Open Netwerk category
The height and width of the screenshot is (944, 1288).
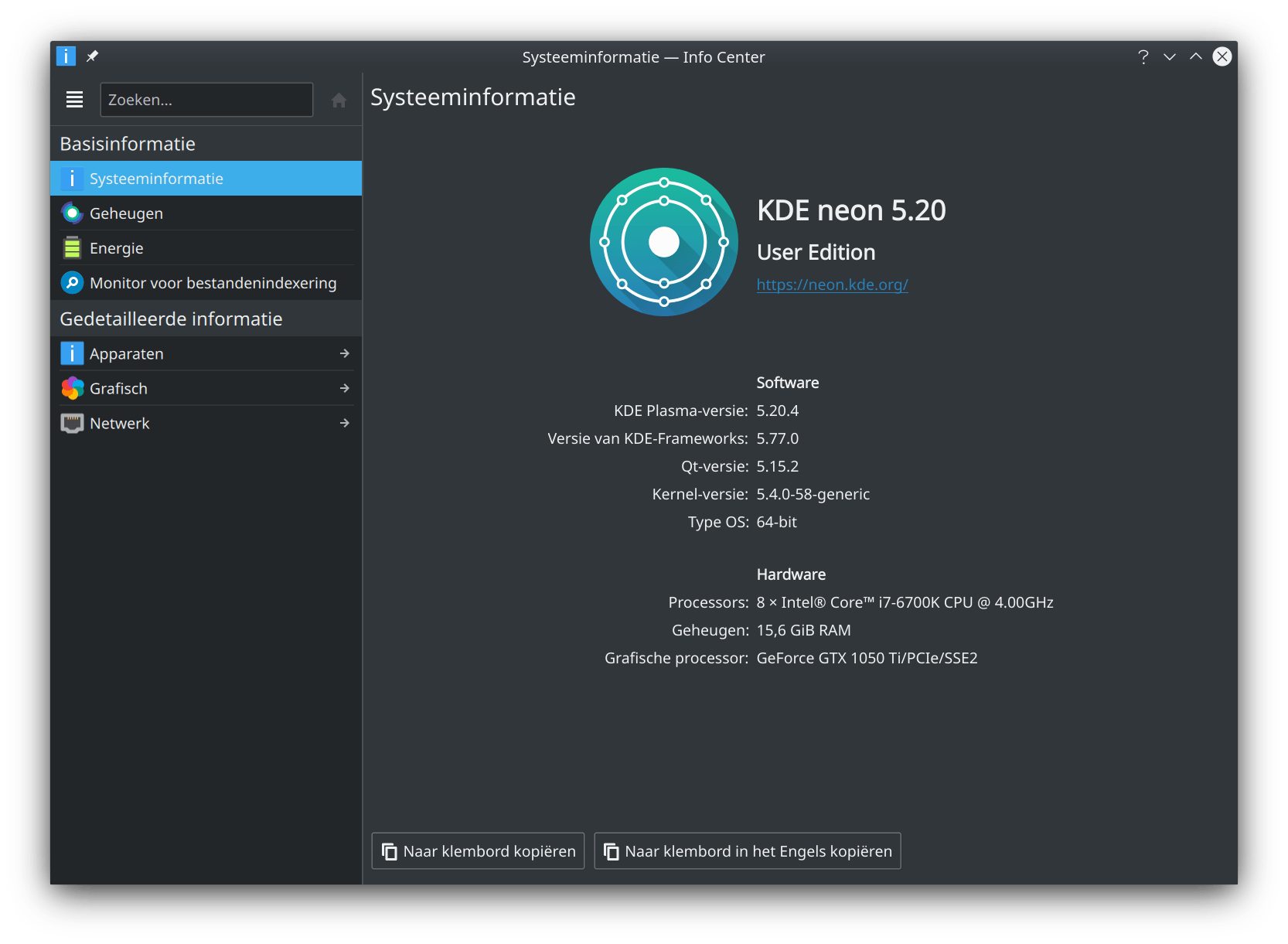(206, 423)
